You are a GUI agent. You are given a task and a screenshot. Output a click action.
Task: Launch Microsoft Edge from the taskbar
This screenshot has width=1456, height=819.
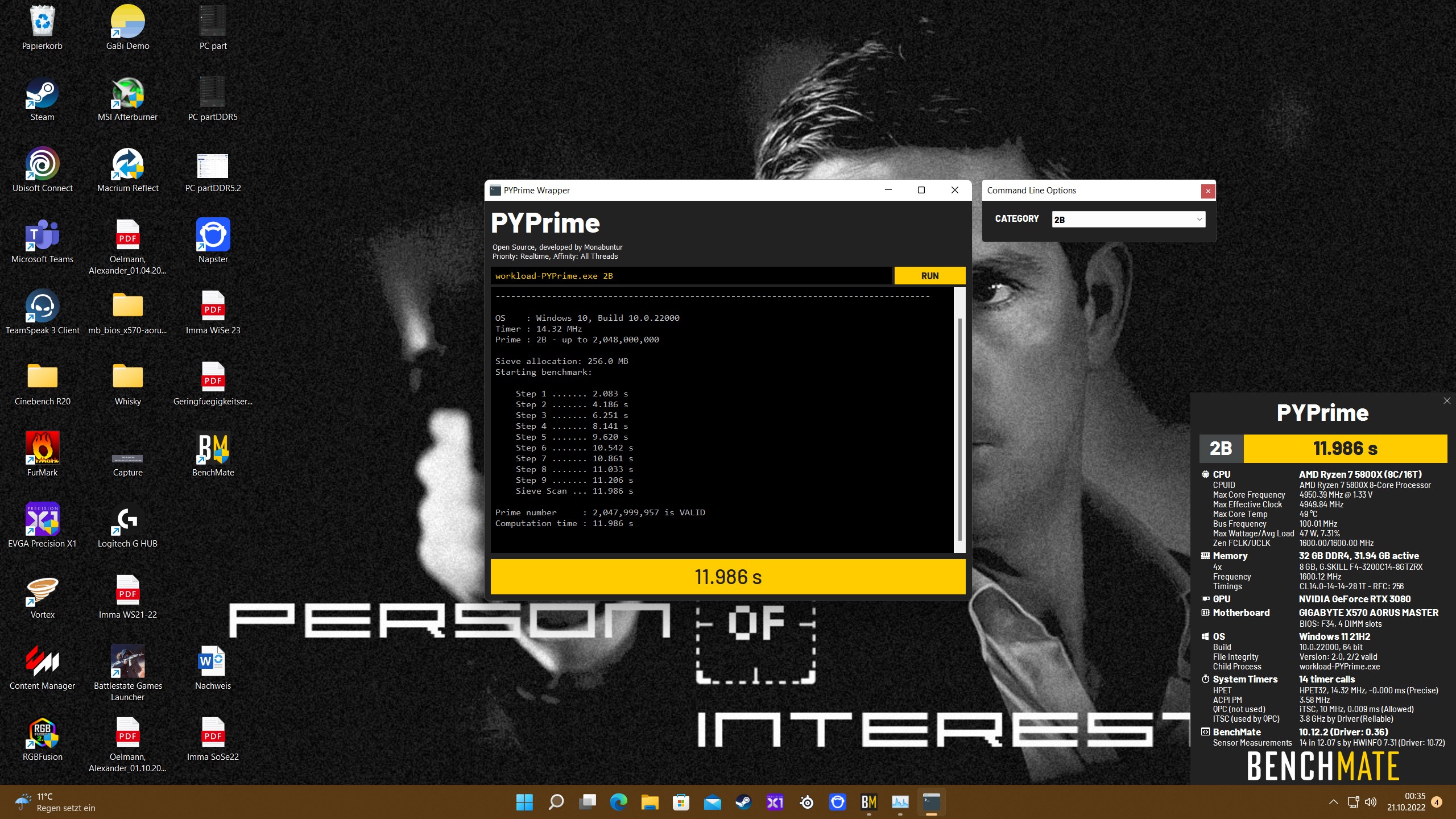tap(618, 802)
